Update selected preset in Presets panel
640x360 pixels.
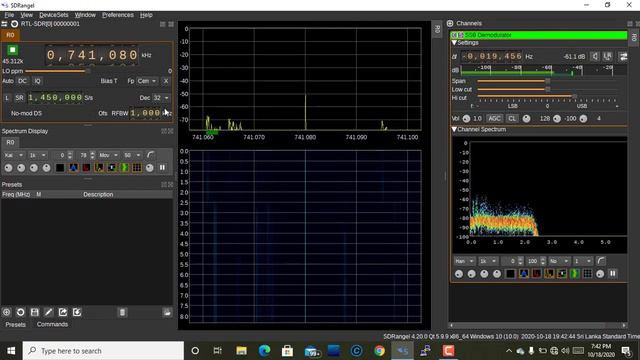click(x=20, y=313)
